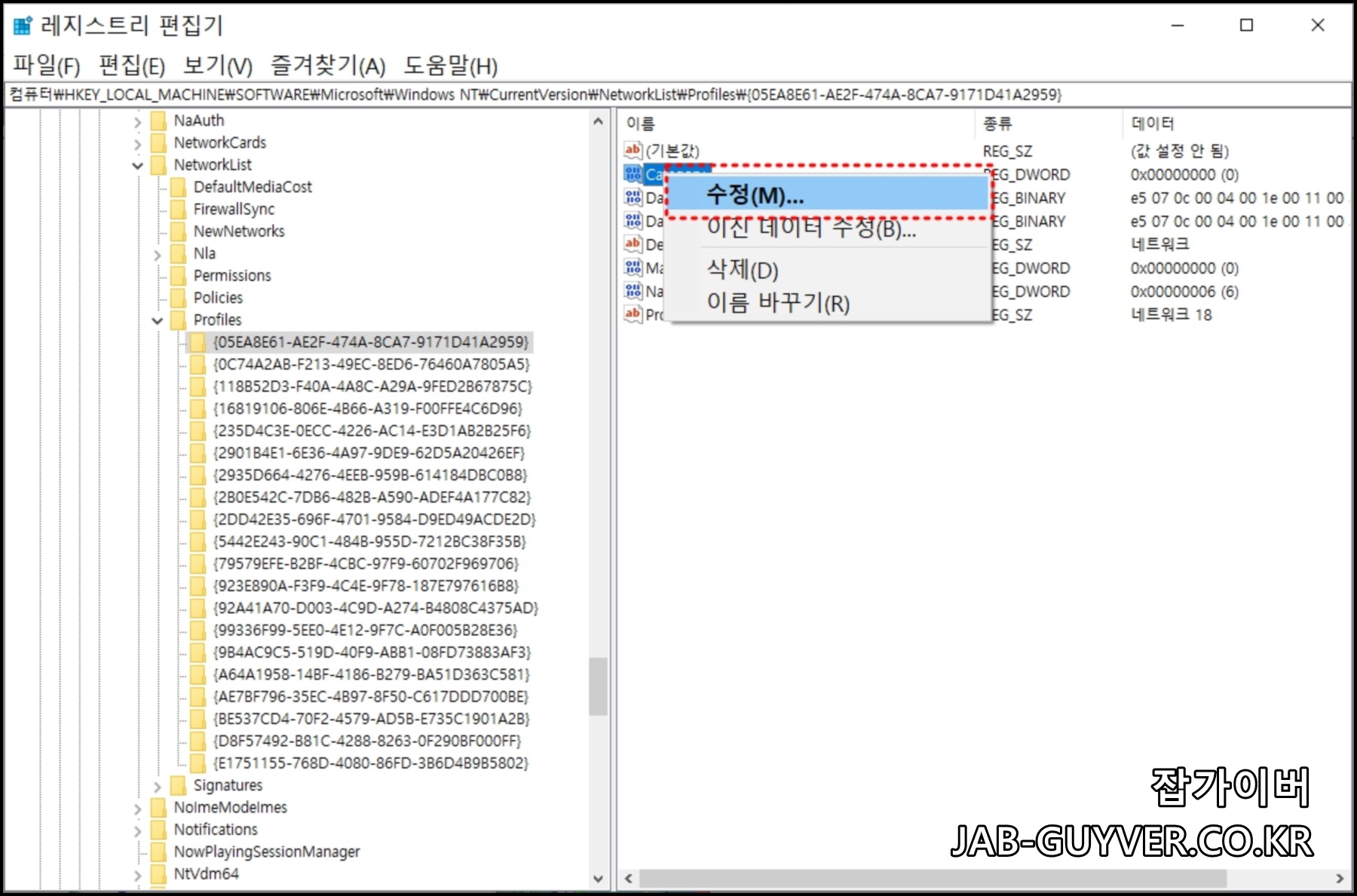Click the Notifications folder icon
Screen dimensions: 1357x896
point(158,830)
